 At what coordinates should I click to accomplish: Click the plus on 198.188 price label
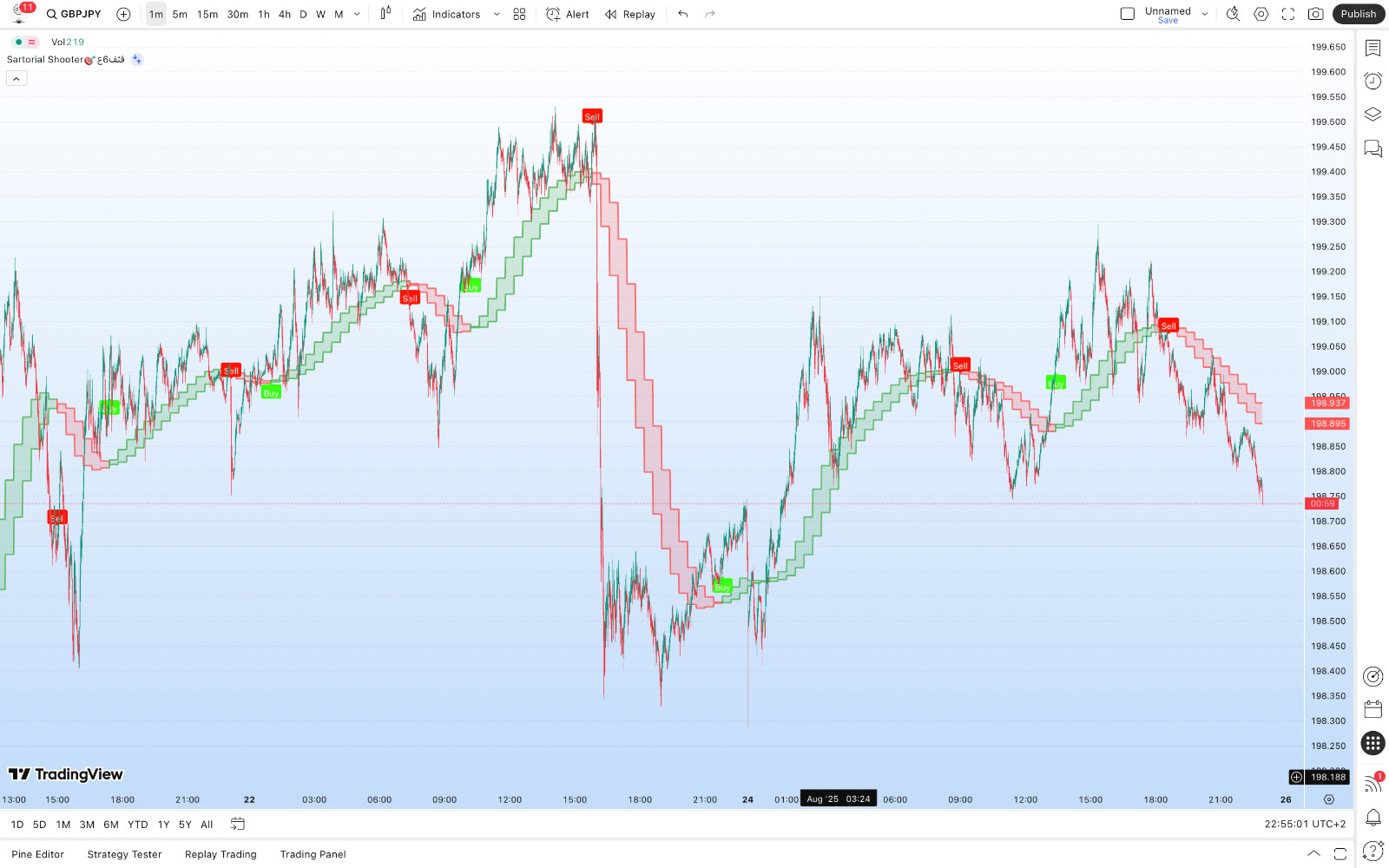click(x=1296, y=777)
